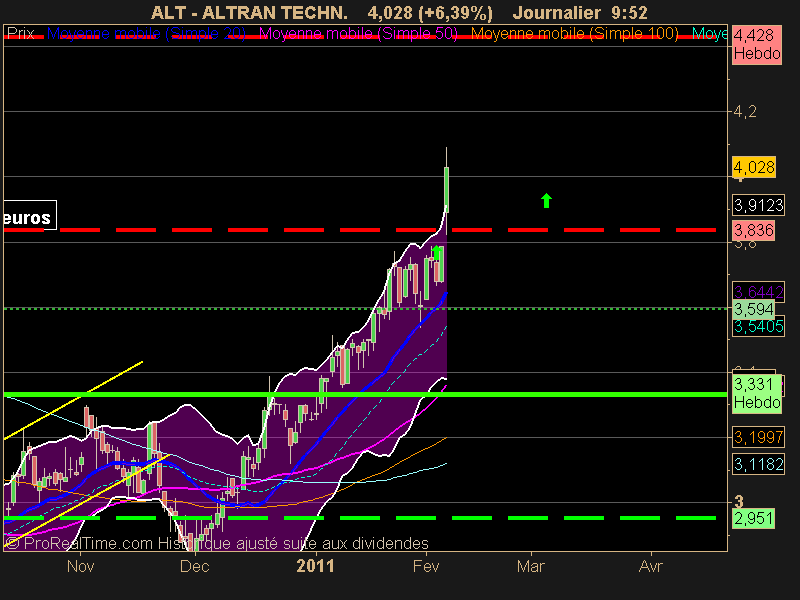Click the Nov date axis label
The width and height of the screenshot is (800, 600).
81,567
